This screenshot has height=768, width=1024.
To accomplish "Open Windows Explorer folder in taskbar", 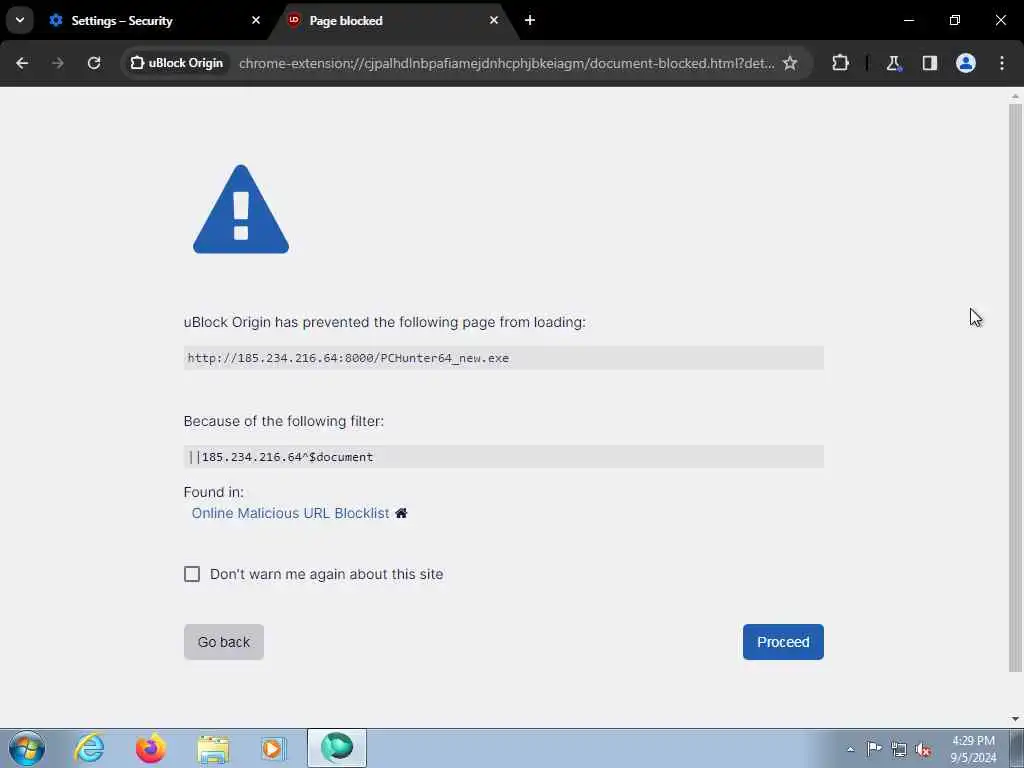I will pyautogui.click(x=213, y=748).
